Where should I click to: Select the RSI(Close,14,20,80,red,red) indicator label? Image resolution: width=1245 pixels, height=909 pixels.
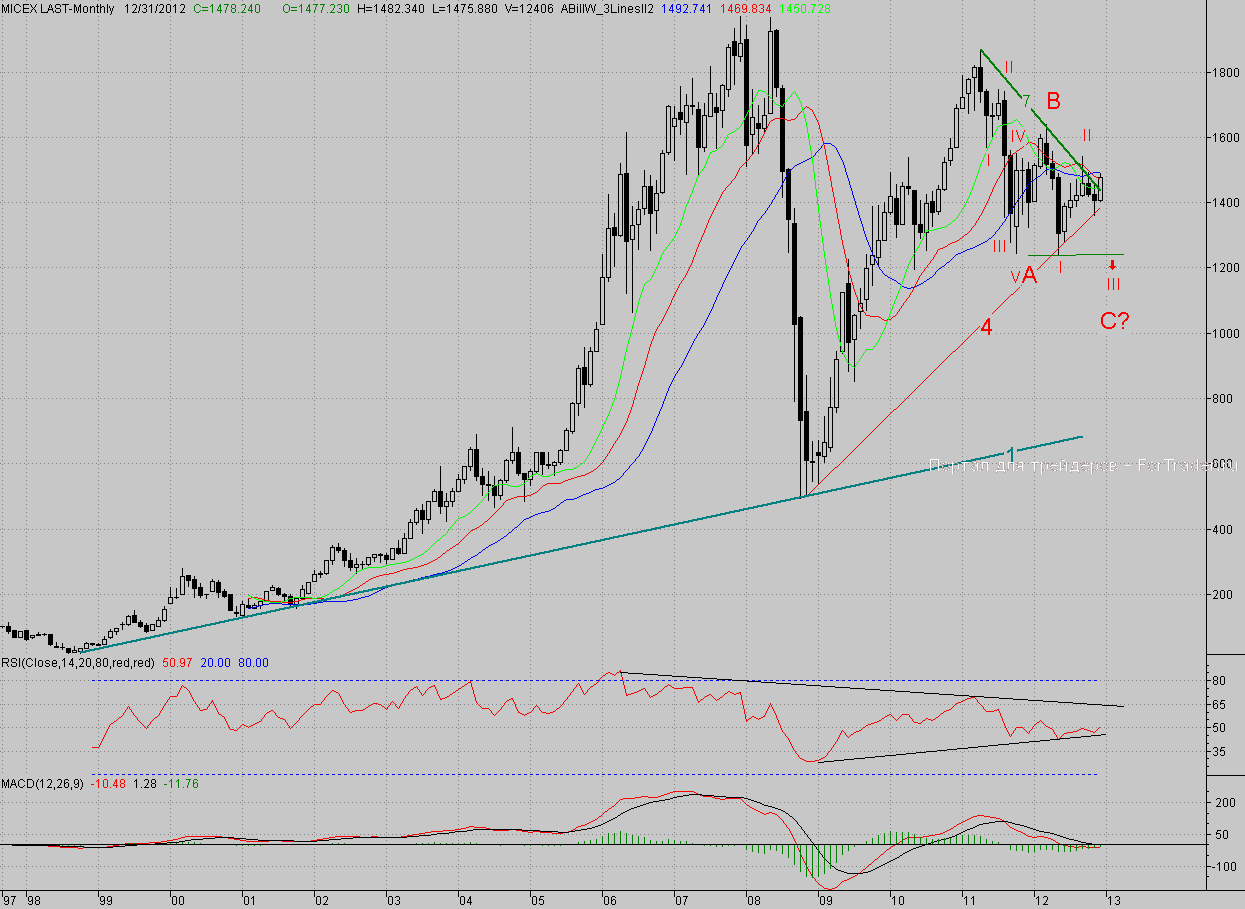point(78,662)
